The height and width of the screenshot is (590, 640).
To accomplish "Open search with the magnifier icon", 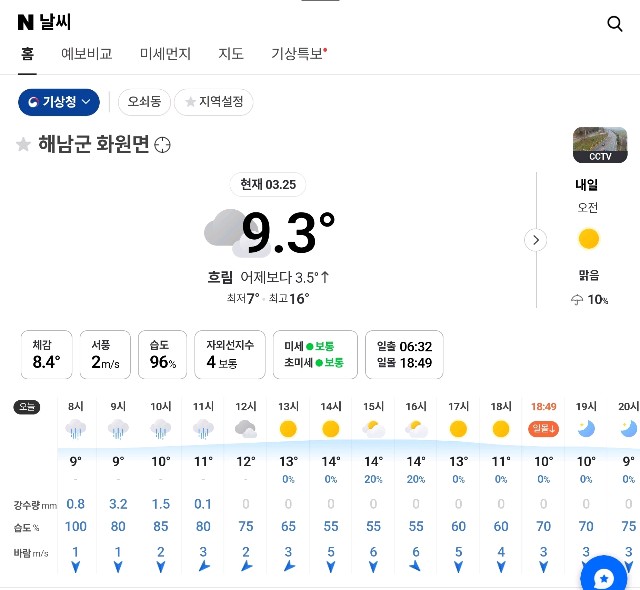I will click(615, 24).
